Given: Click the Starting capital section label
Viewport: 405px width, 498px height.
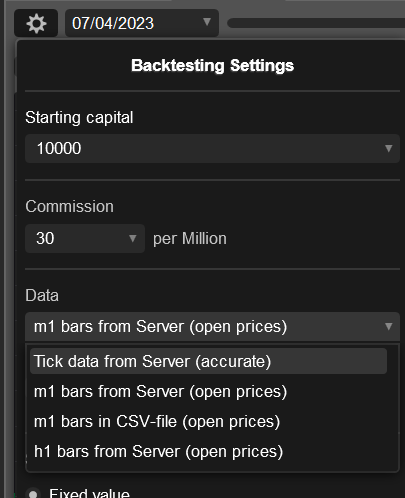Looking at the screenshot, I should [79, 117].
